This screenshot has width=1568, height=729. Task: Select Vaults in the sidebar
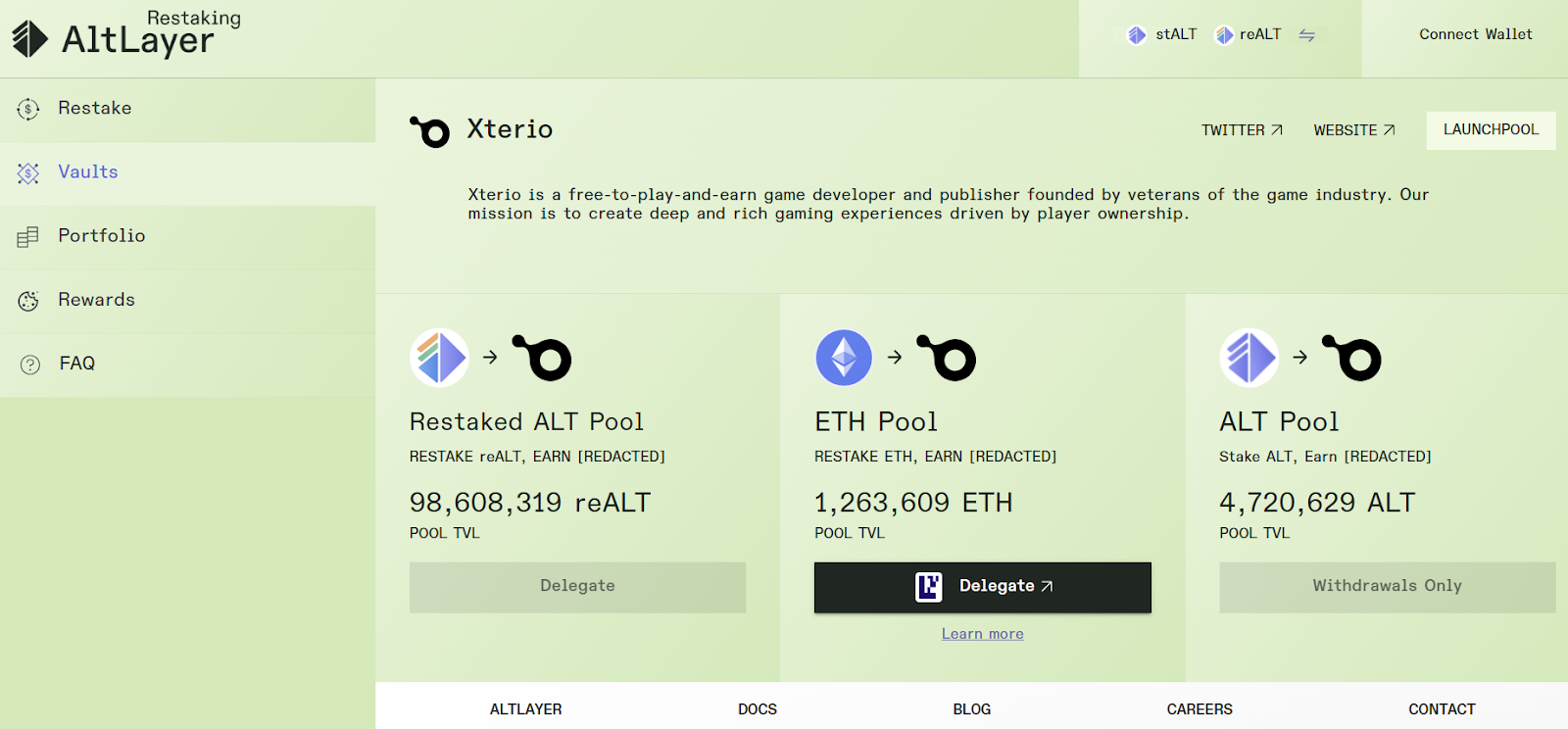click(x=187, y=172)
